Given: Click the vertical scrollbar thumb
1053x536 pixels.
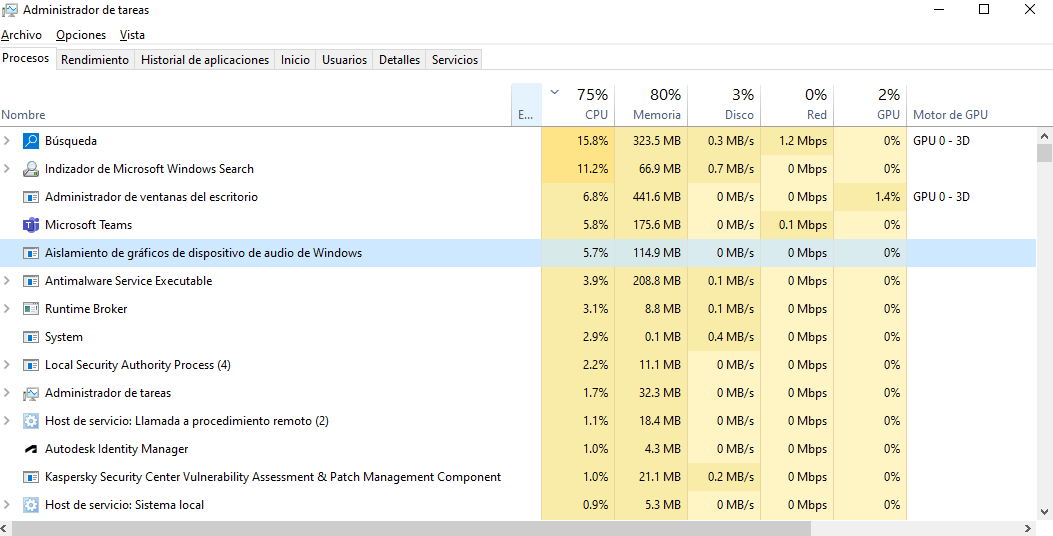Looking at the screenshot, I should coord(1044,153).
